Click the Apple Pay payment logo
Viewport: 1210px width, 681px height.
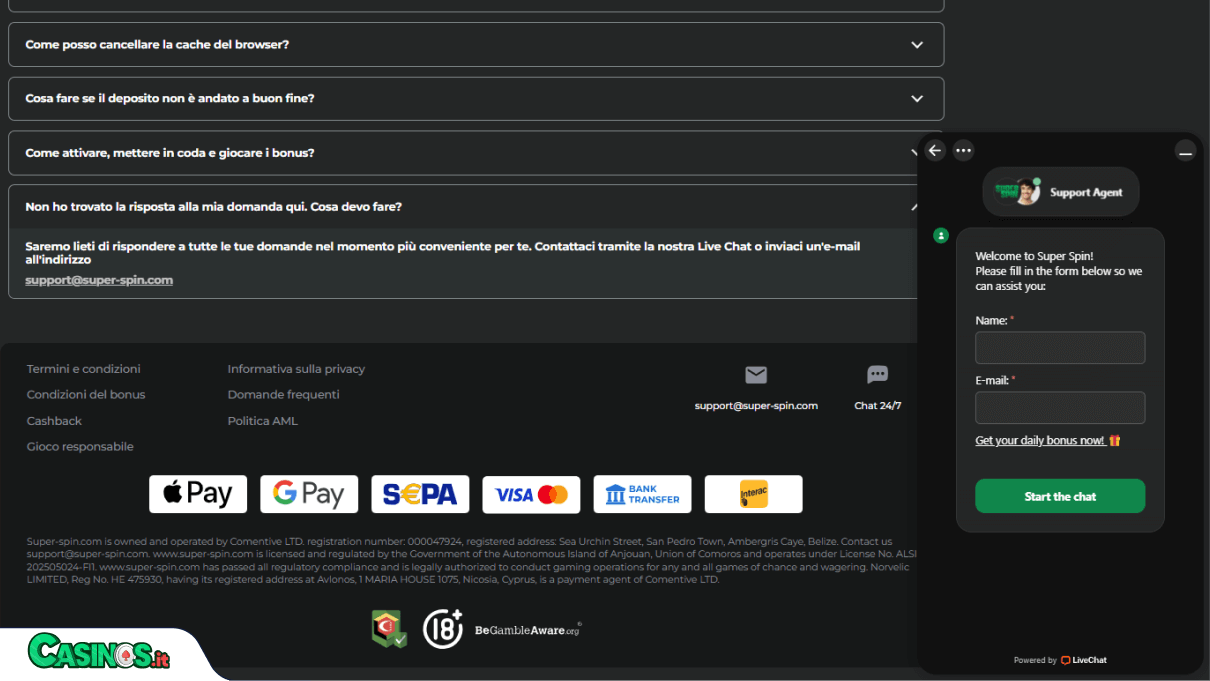[198, 494]
